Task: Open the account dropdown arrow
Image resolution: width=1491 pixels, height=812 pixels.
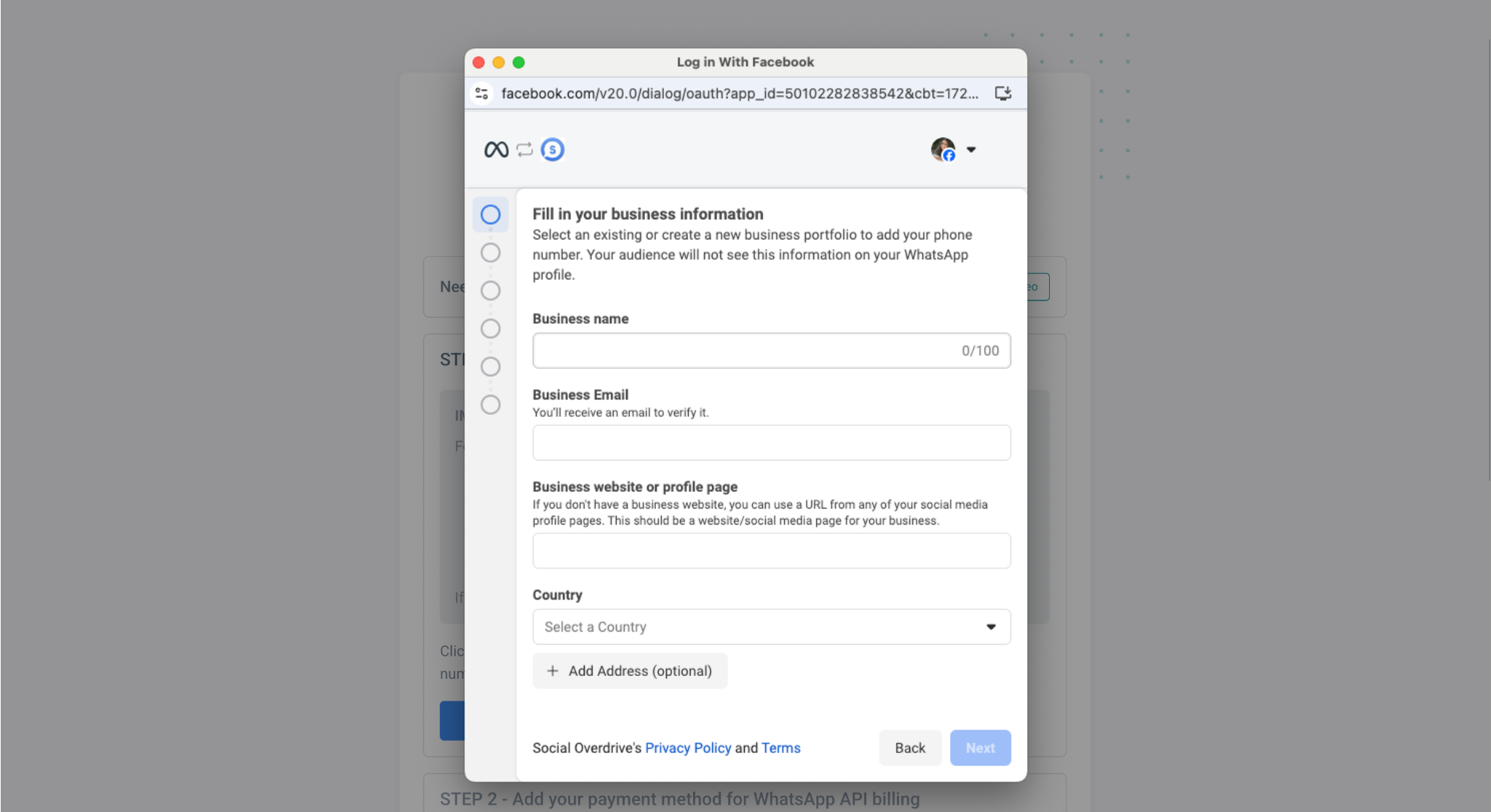Action: coord(971,150)
